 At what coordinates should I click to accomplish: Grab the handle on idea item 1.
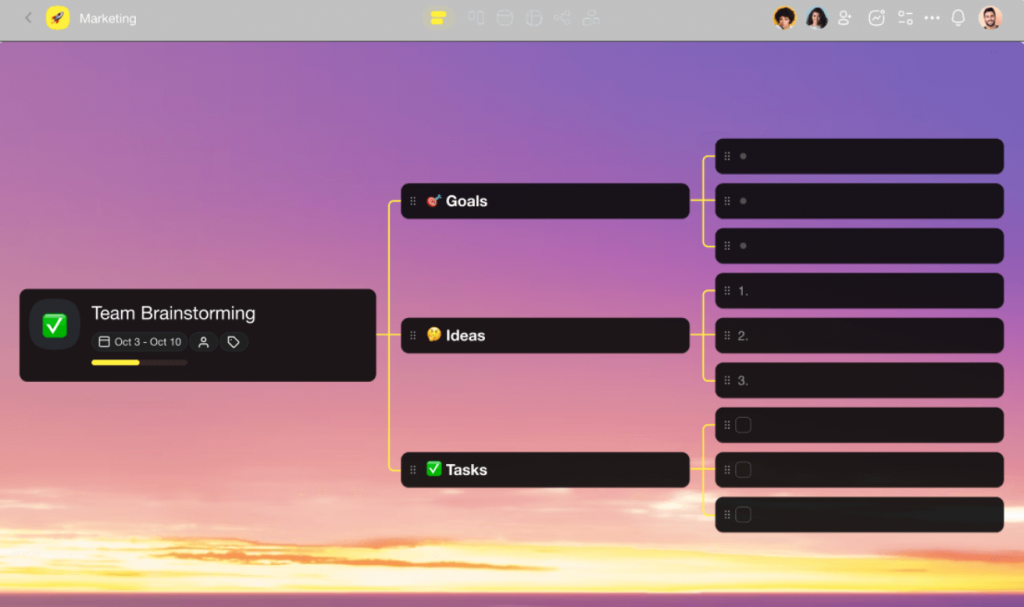tap(727, 290)
